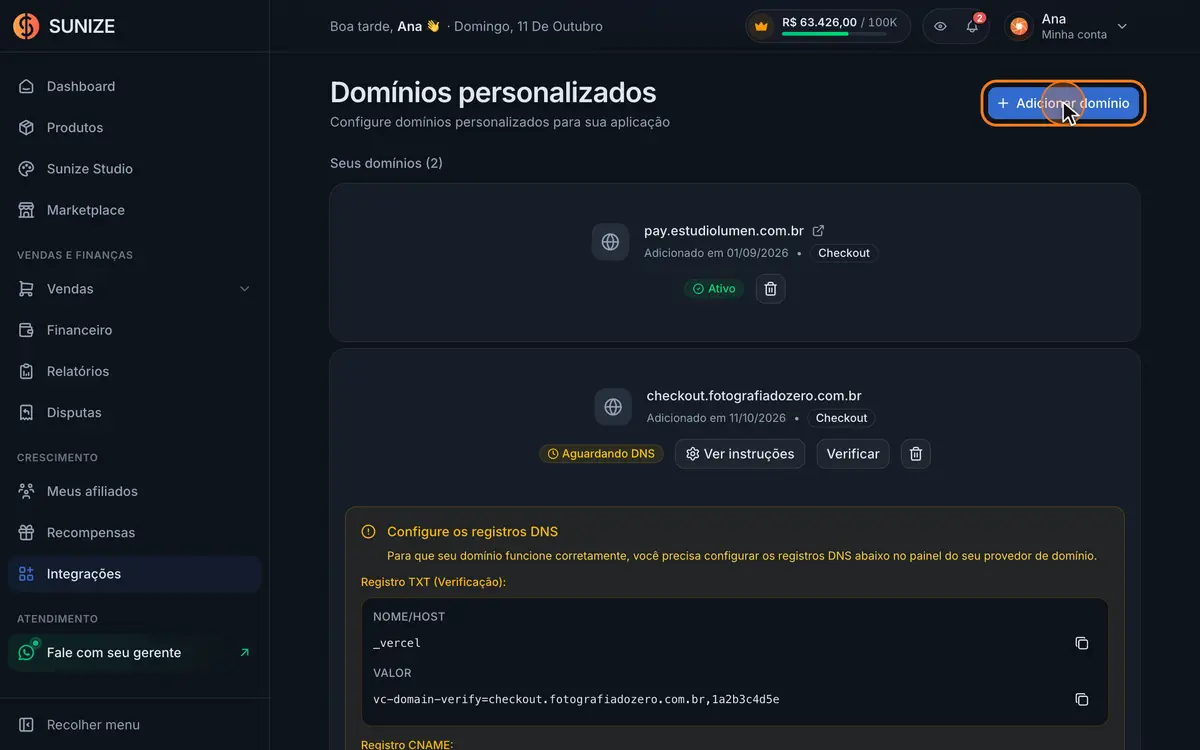Click external arrow beside Fale com seu gerente

pyautogui.click(x=245, y=653)
